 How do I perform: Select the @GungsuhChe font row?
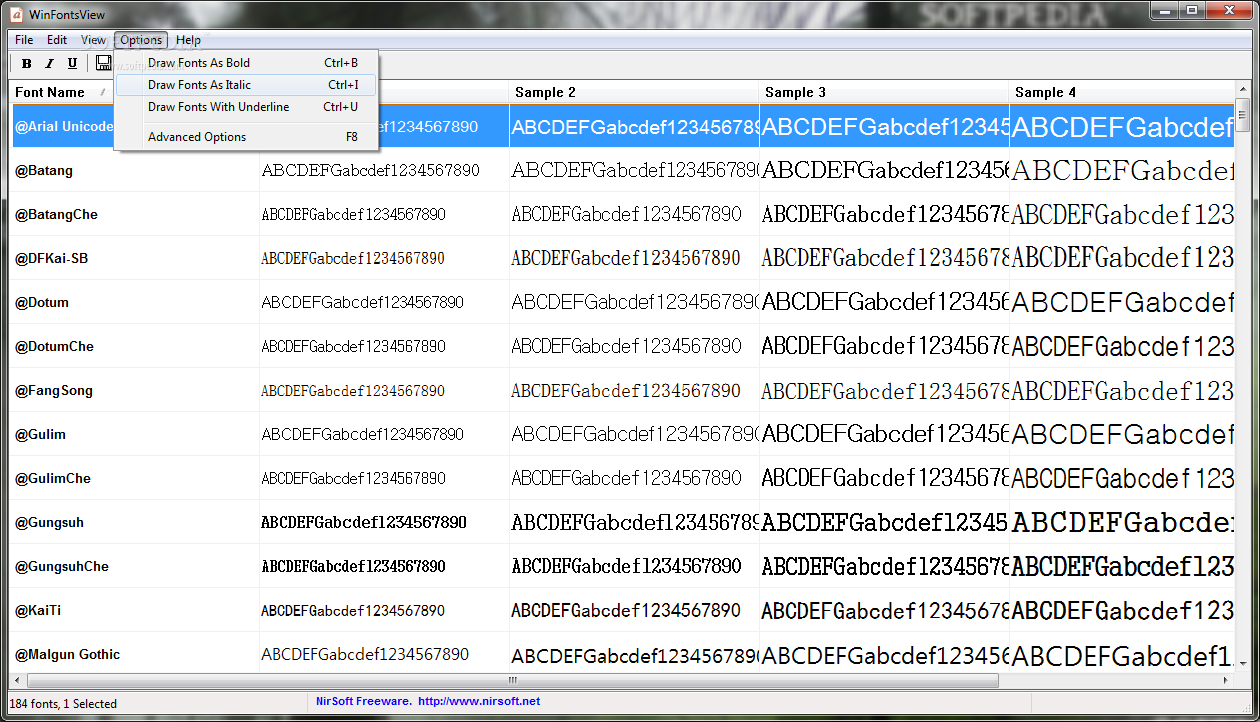623,566
